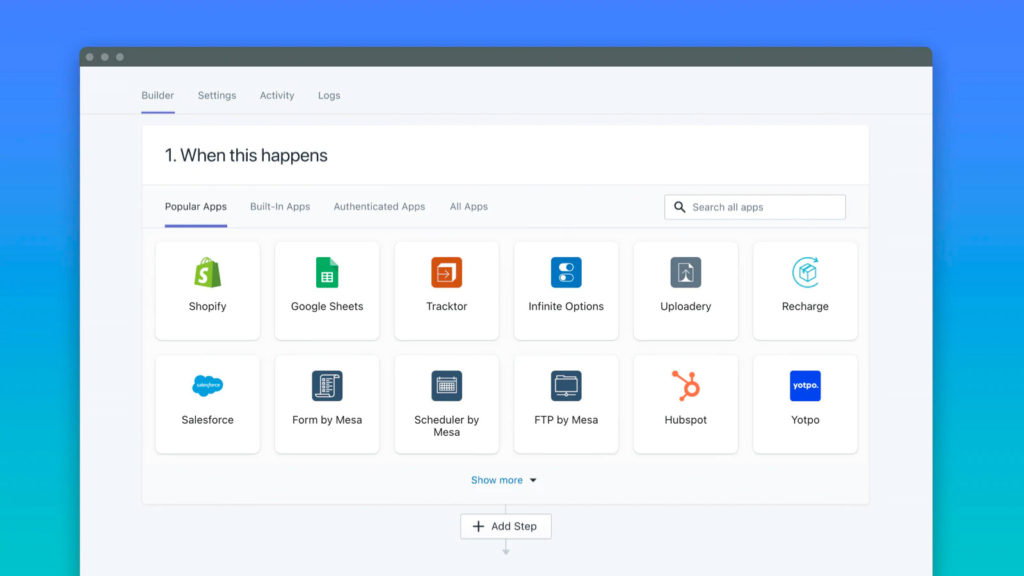
Task: Click the Google Sheets label
Action: click(x=327, y=306)
